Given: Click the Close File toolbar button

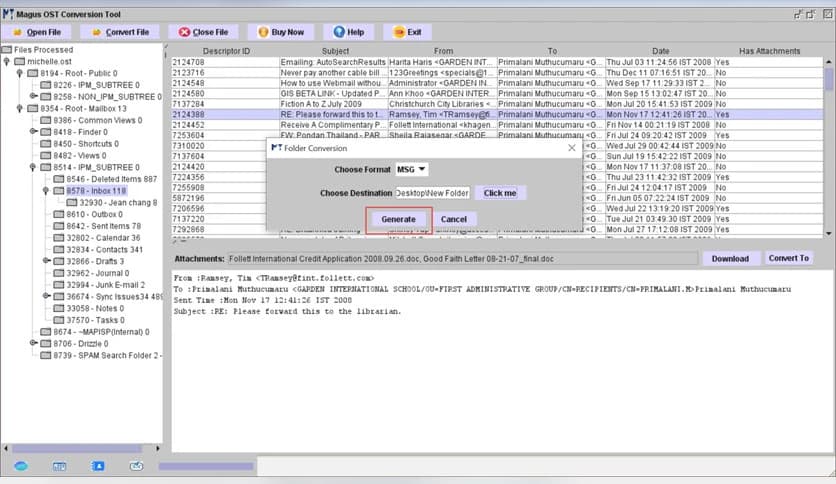Looking at the screenshot, I should (x=203, y=32).
